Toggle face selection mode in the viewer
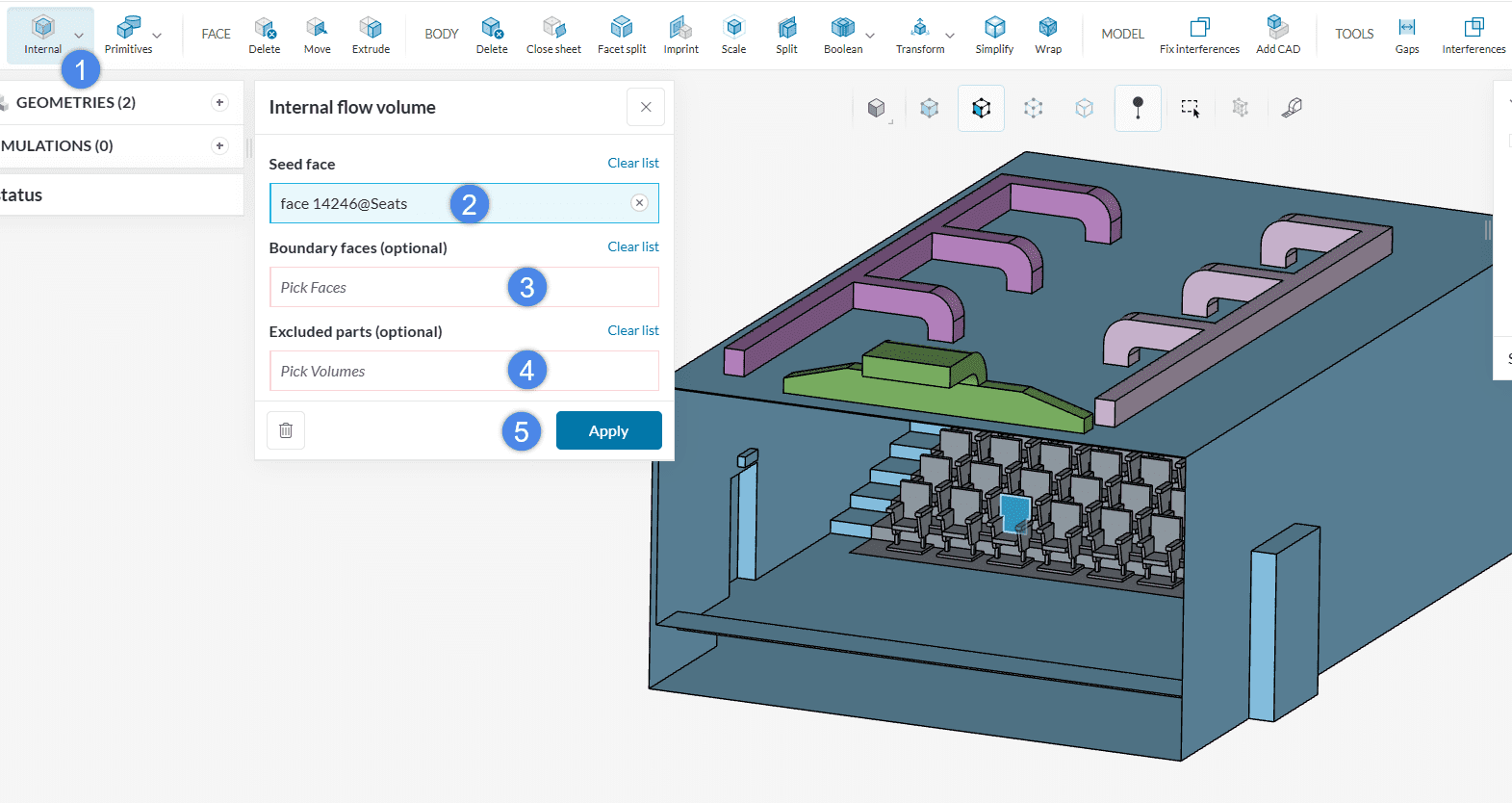The height and width of the screenshot is (803, 1512). point(981,108)
